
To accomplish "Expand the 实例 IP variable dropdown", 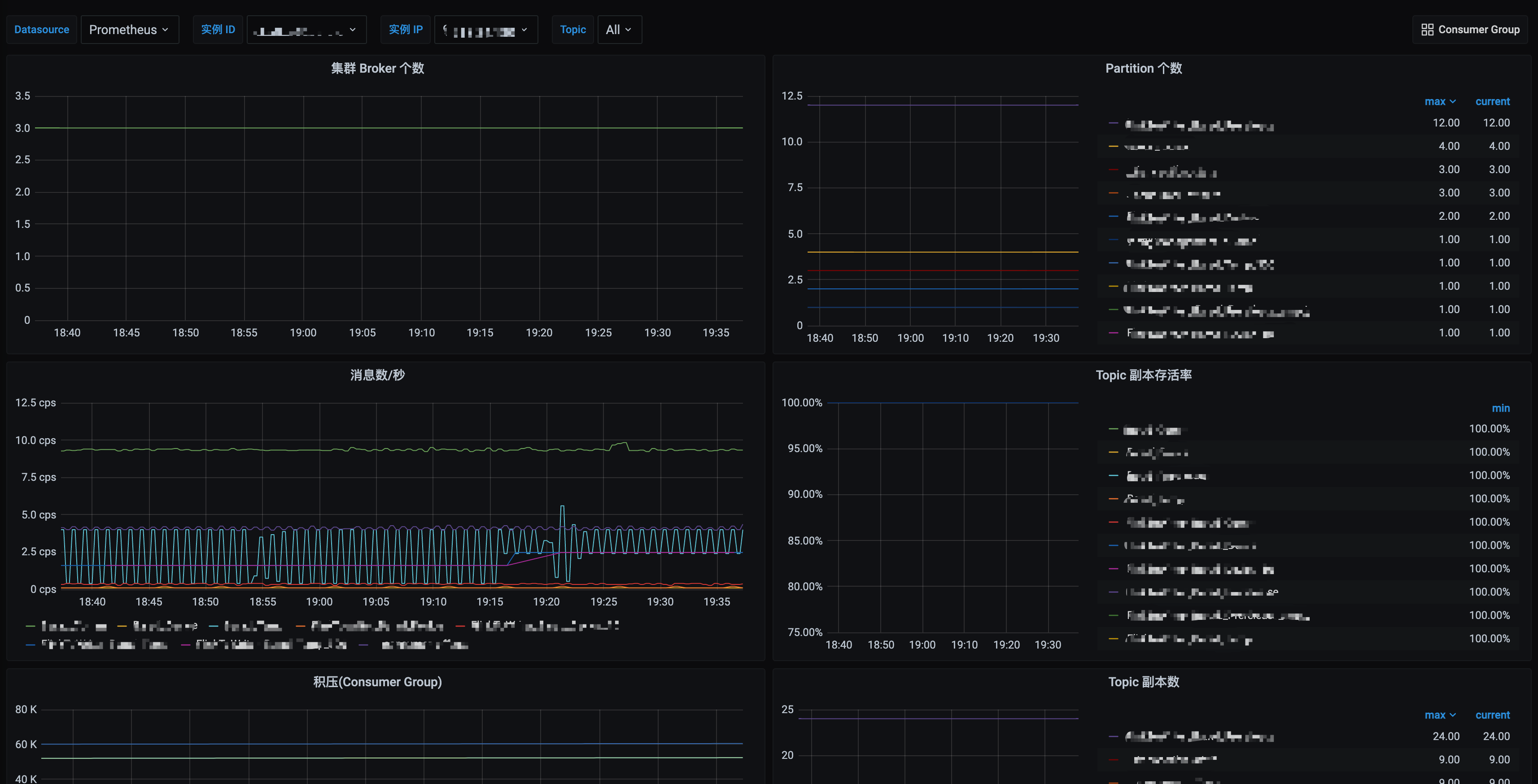I will [485, 30].
